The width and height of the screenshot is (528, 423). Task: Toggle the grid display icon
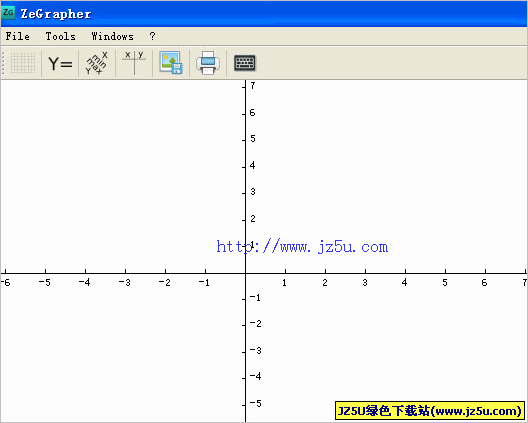(23, 63)
